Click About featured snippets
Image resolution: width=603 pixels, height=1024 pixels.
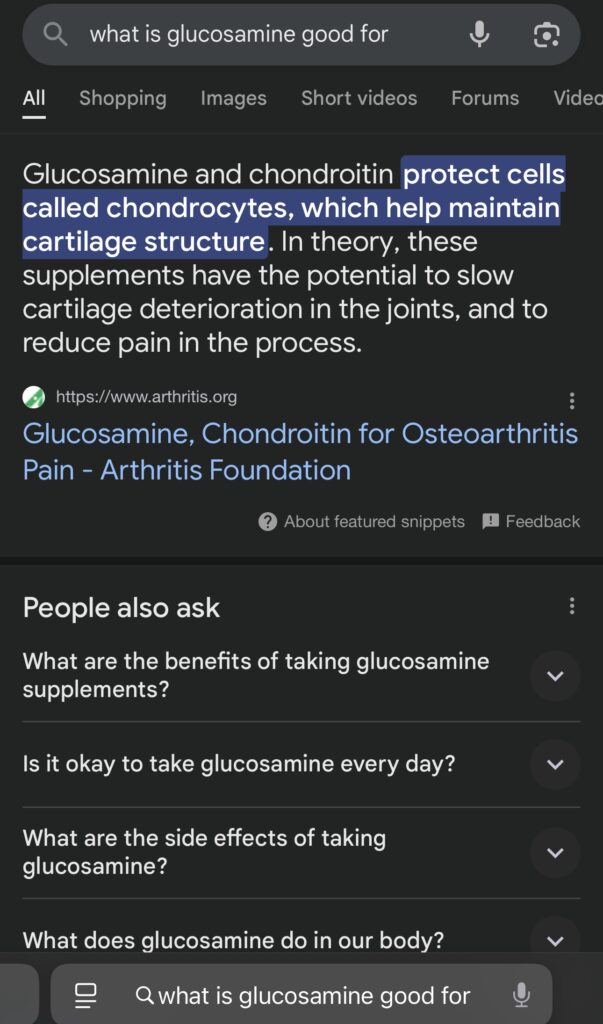click(362, 521)
